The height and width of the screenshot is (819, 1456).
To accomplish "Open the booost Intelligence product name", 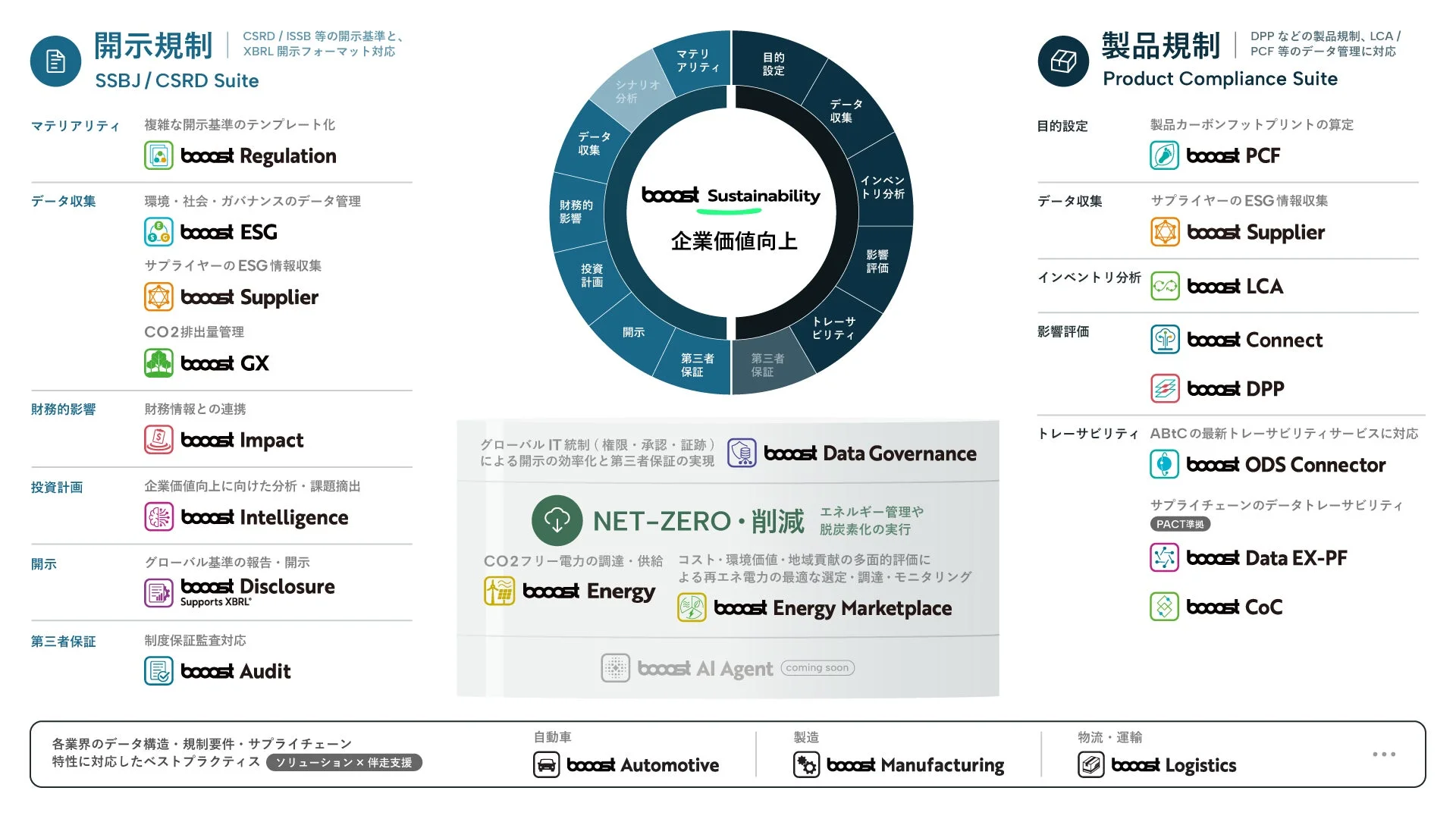I will coord(265,517).
